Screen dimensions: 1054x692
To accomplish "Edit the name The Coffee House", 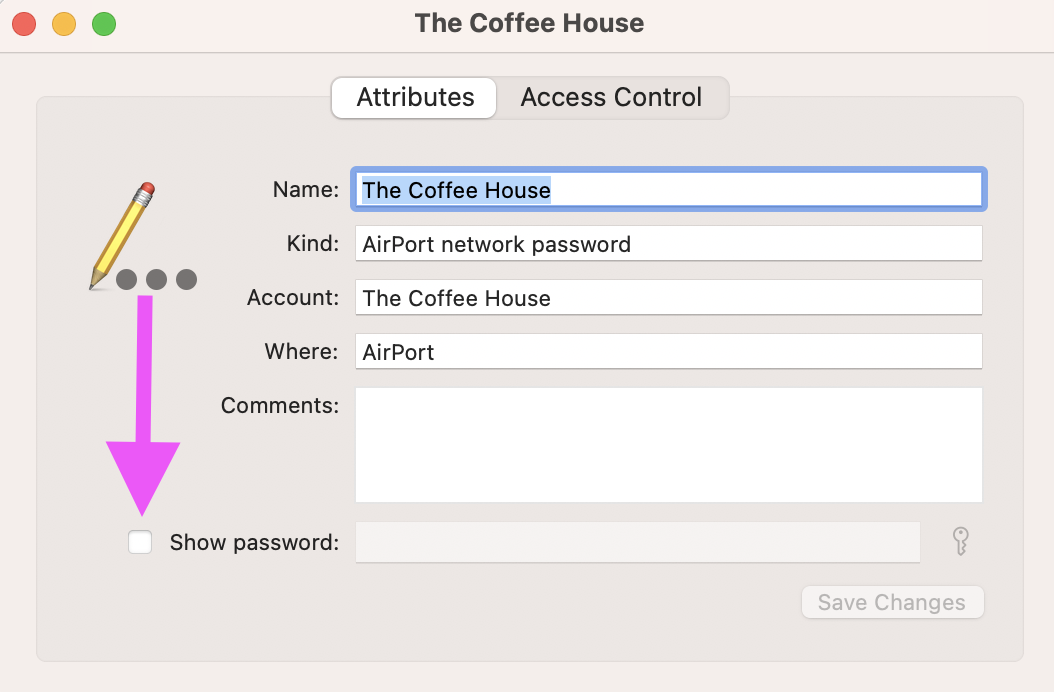I will coord(668,189).
